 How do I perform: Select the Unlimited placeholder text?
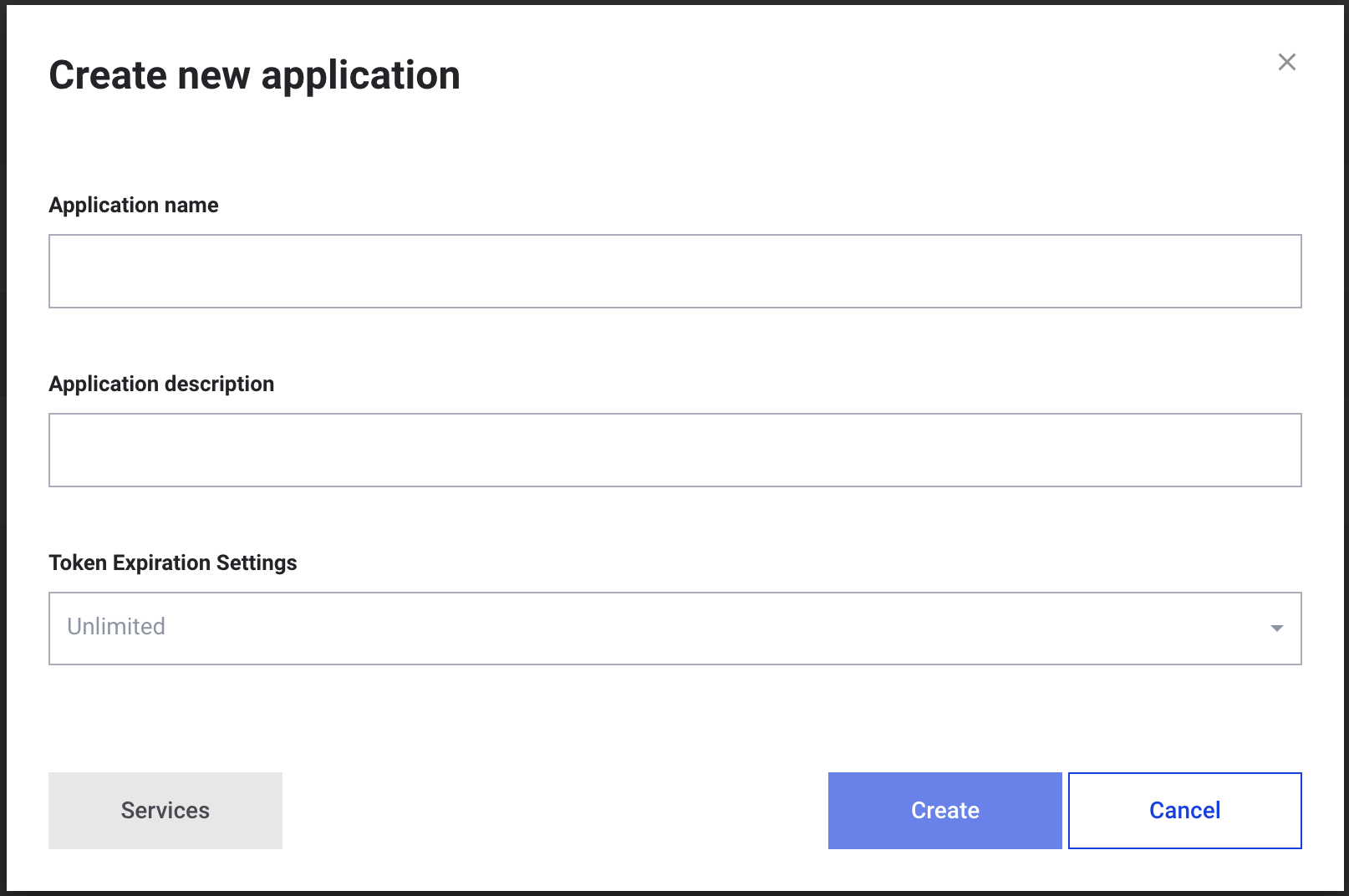115,628
